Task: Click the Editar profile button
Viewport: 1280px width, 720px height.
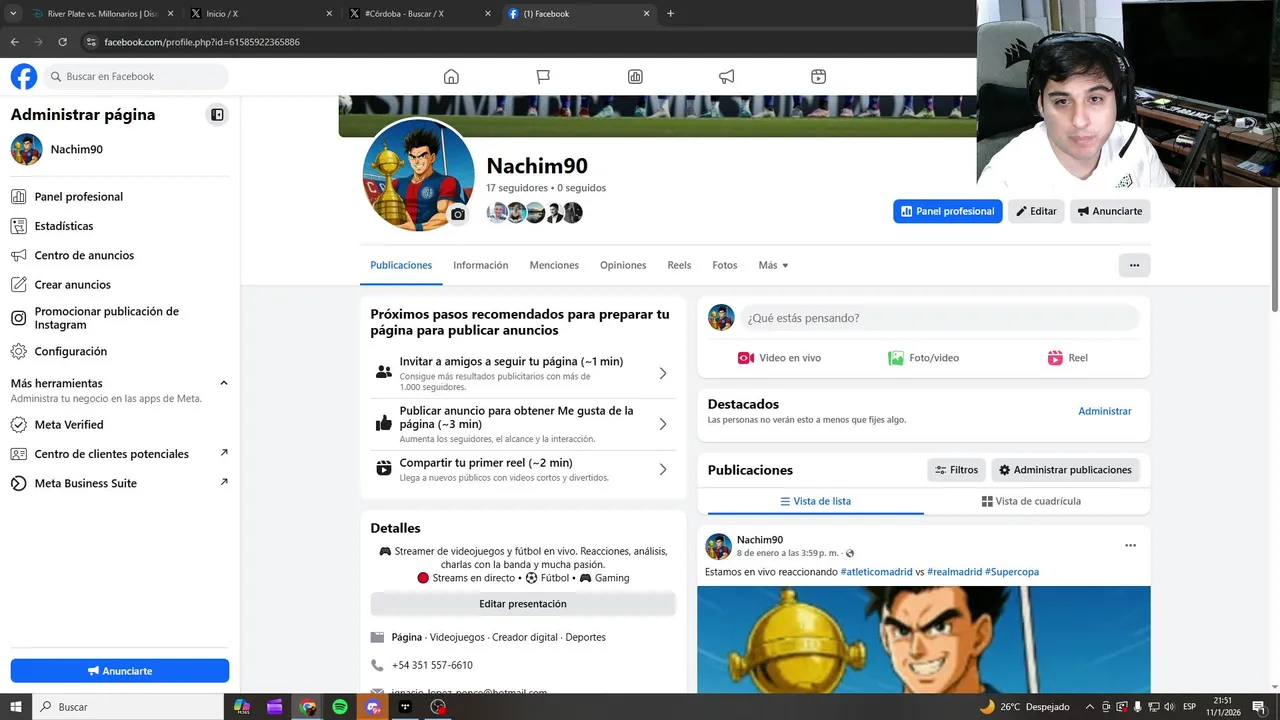Action: pos(1036,211)
